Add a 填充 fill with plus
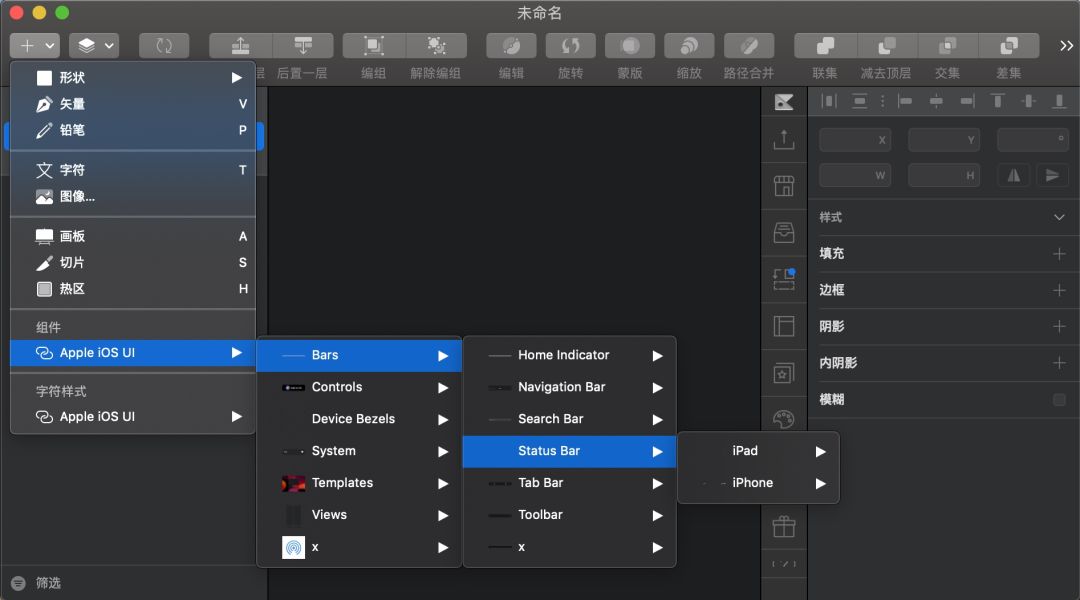The height and width of the screenshot is (600, 1080). pyautogui.click(x=1059, y=254)
